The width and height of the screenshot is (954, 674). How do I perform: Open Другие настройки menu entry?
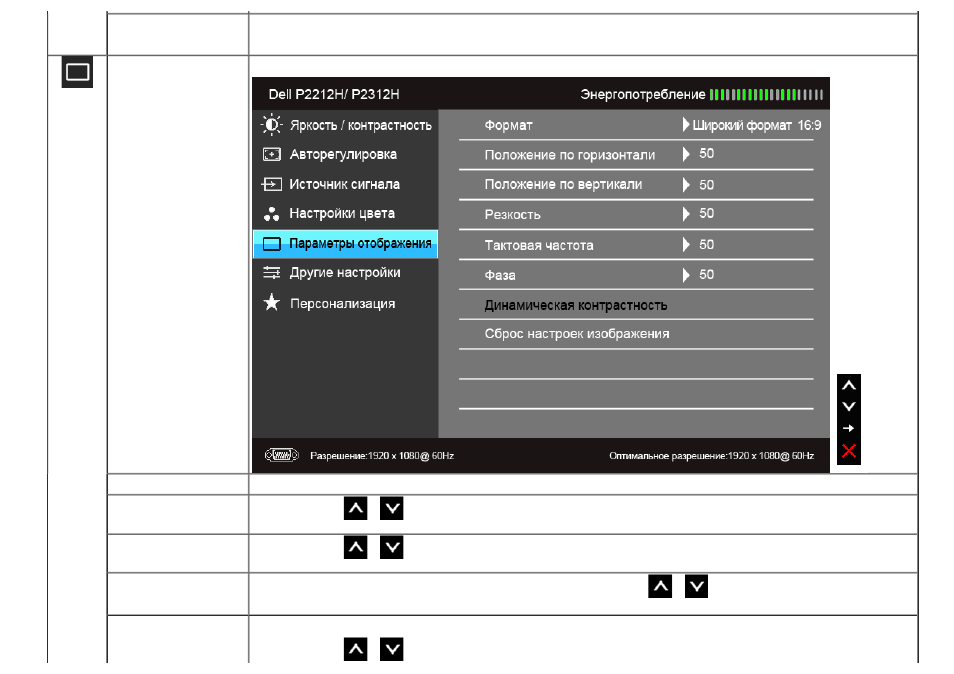tap(345, 273)
